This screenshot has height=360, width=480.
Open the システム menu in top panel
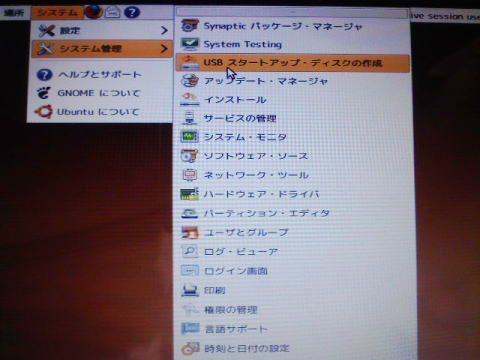(x=57, y=13)
